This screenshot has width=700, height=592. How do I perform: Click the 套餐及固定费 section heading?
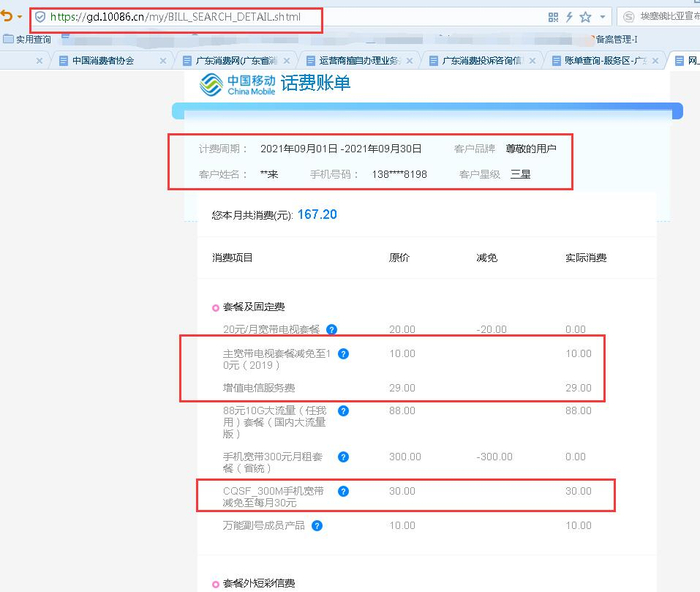click(x=254, y=307)
